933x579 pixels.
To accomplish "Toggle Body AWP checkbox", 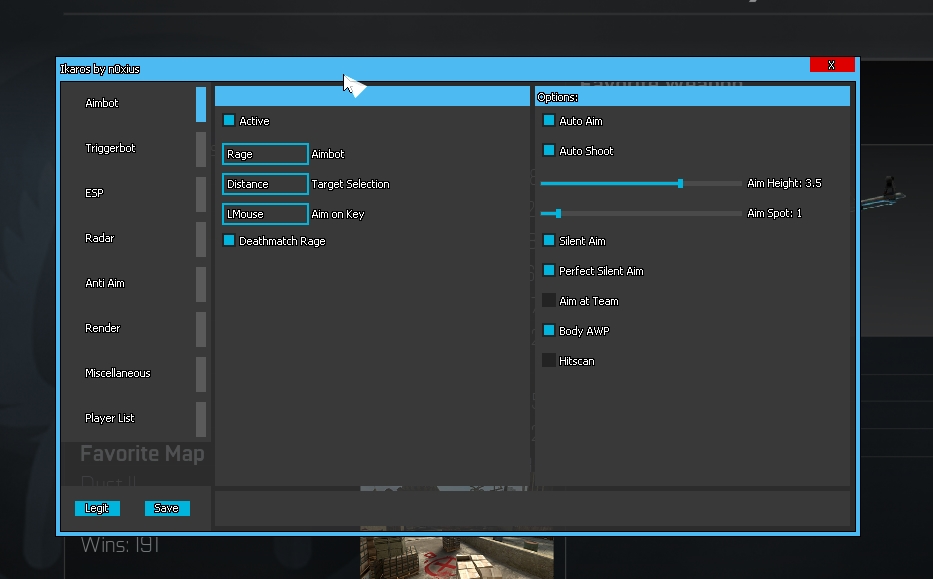I will pyautogui.click(x=549, y=330).
